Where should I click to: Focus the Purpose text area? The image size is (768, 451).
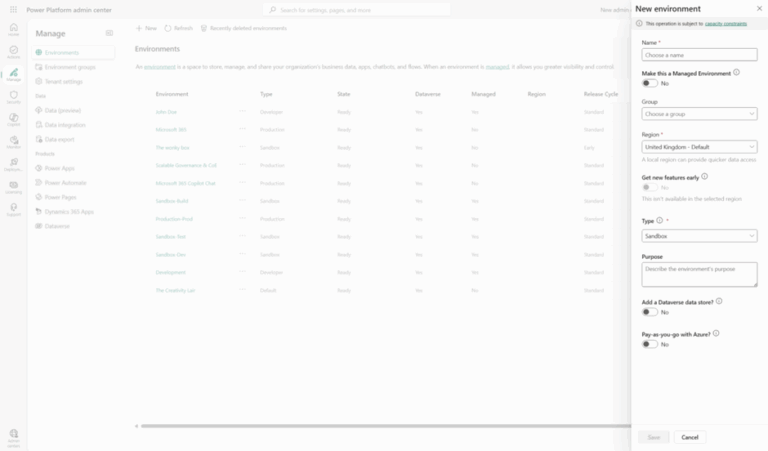point(699,274)
